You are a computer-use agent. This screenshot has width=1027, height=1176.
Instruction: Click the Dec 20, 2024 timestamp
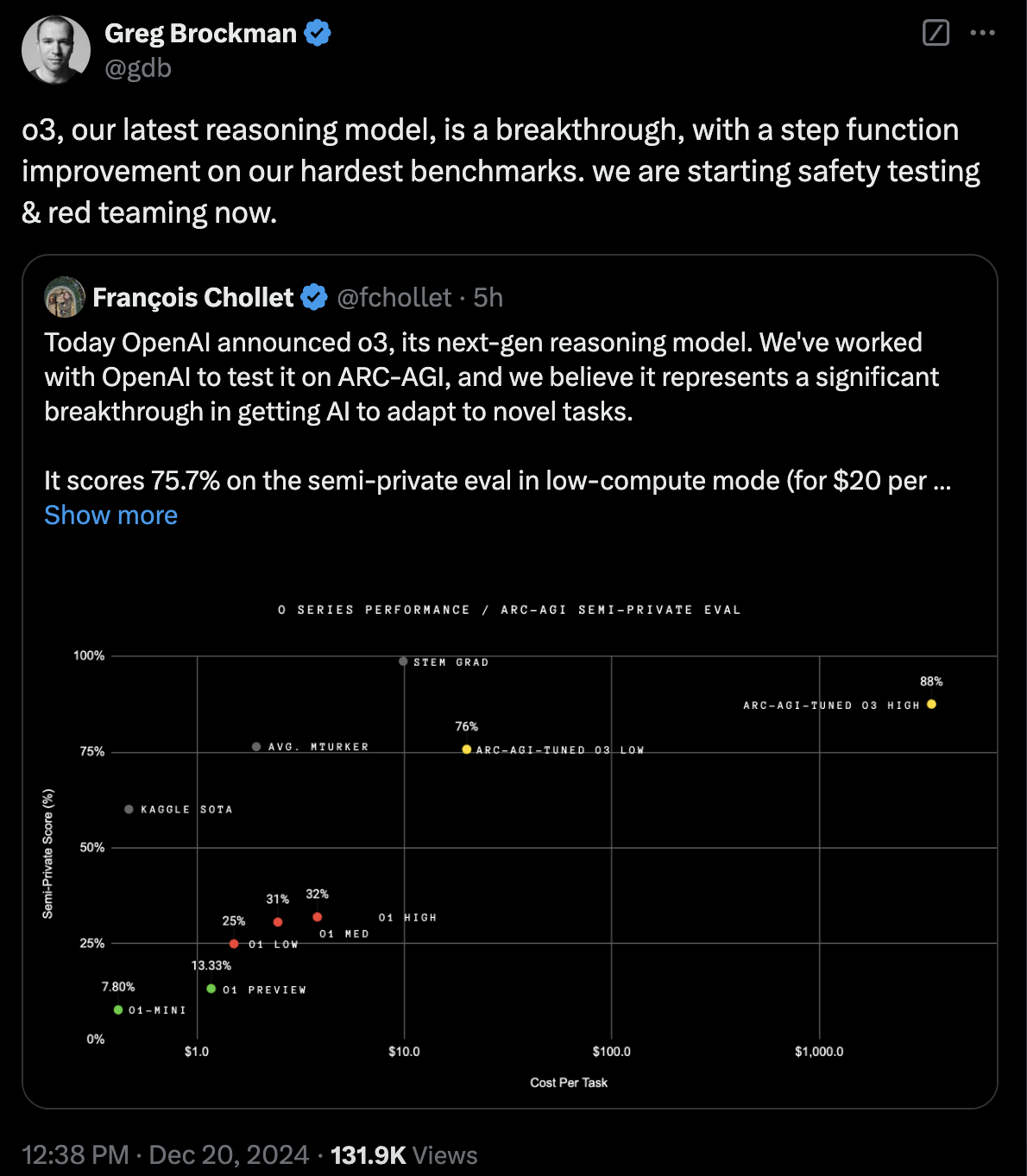230,1154
